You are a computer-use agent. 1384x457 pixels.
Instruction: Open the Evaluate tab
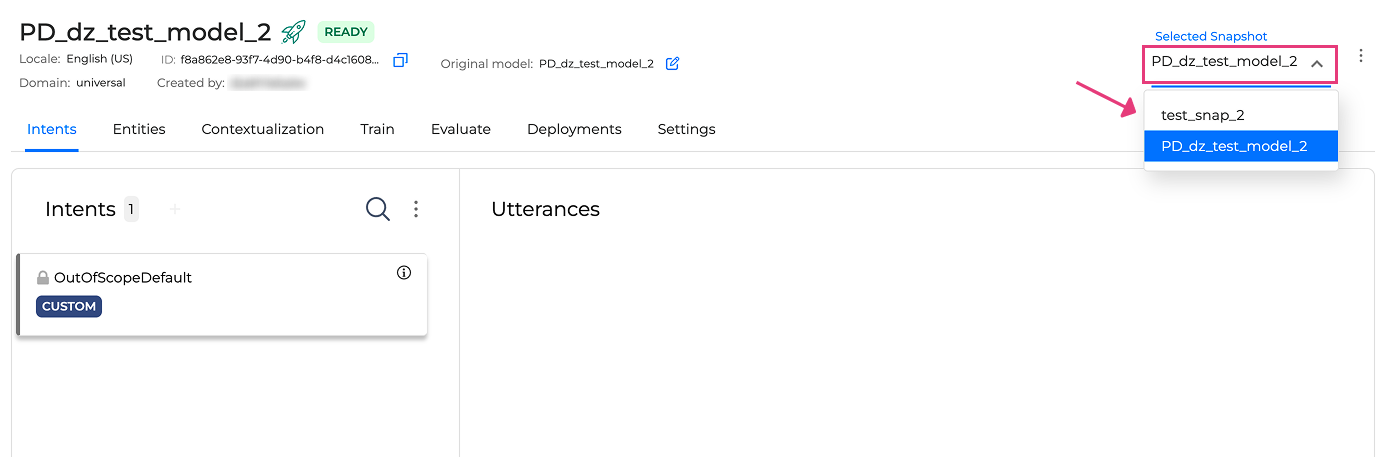pyautogui.click(x=461, y=129)
